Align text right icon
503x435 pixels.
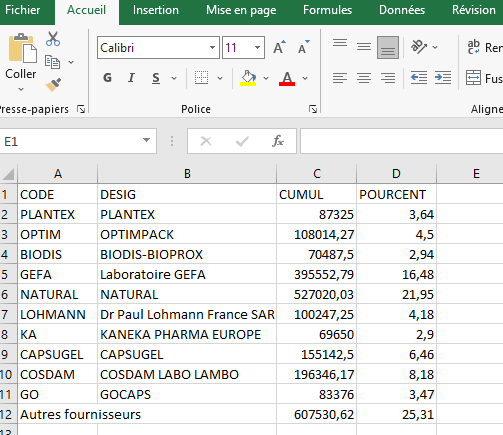tap(388, 78)
